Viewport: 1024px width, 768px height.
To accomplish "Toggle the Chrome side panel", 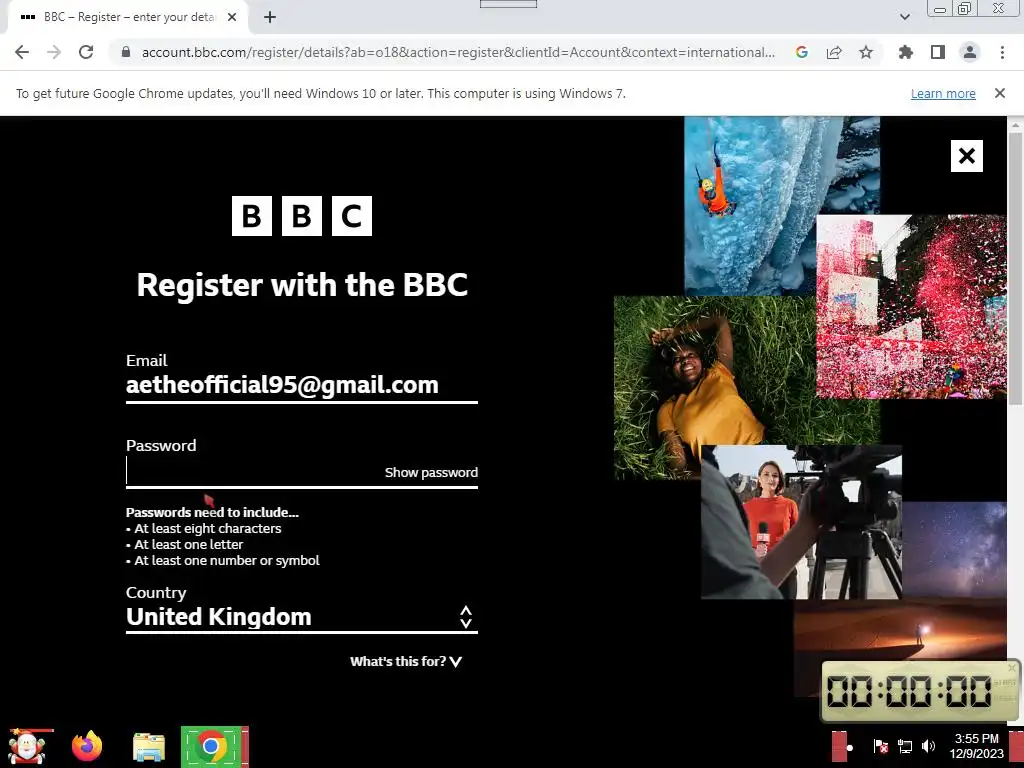I will [x=938, y=52].
